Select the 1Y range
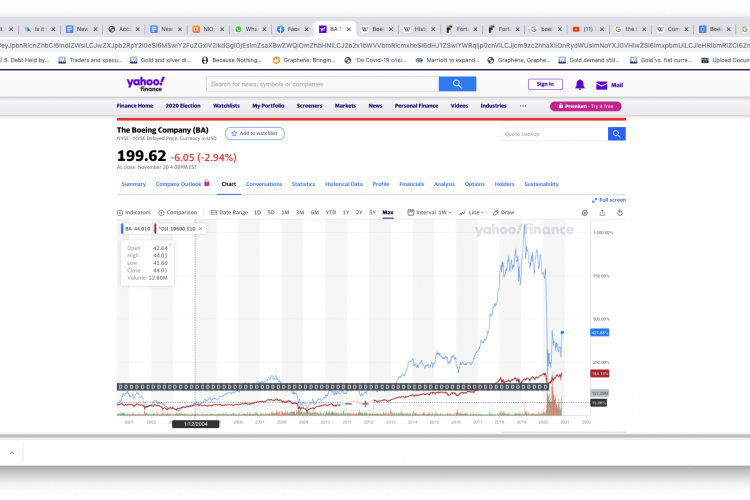Image resolution: width=750 pixels, height=500 pixels. point(346,212)
